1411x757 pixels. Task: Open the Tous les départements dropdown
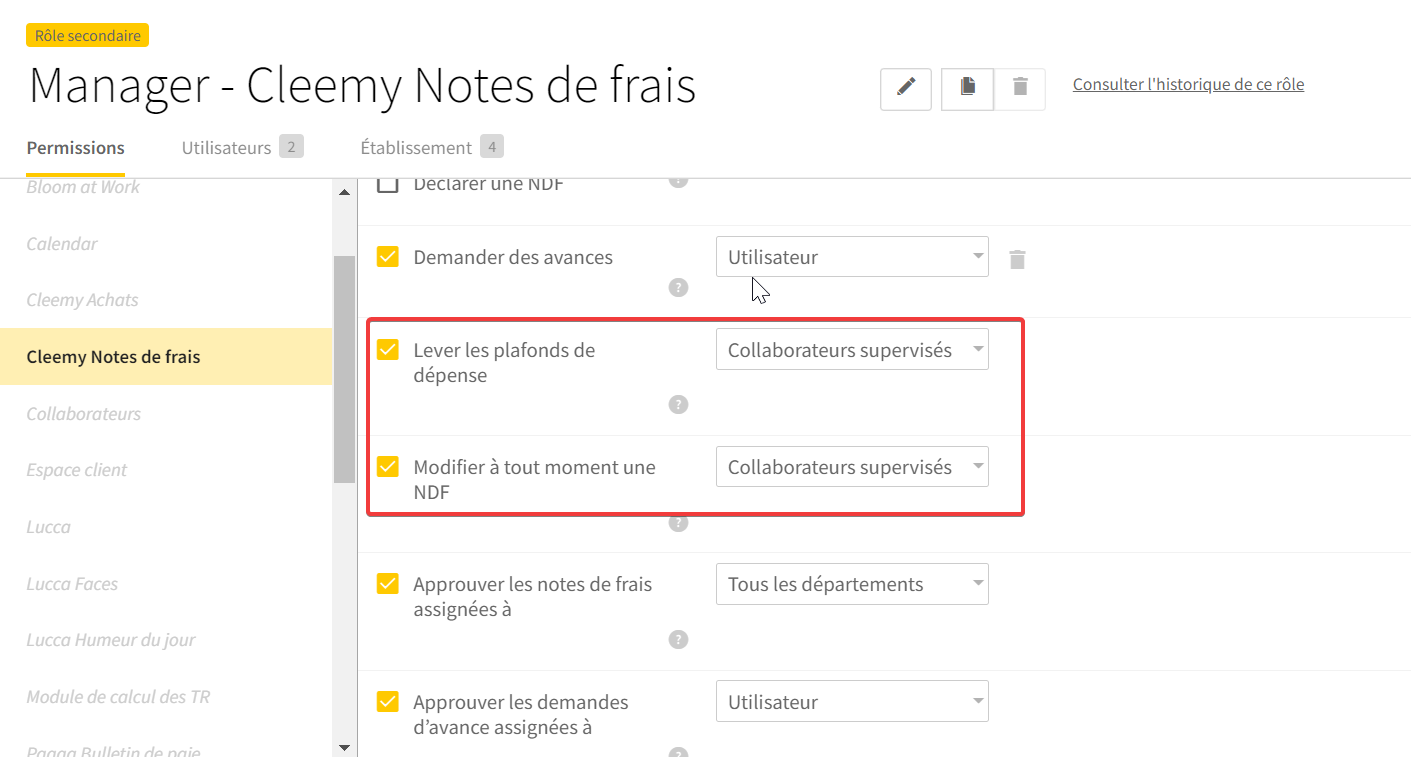pyautogui.click(x=852, y=584)
